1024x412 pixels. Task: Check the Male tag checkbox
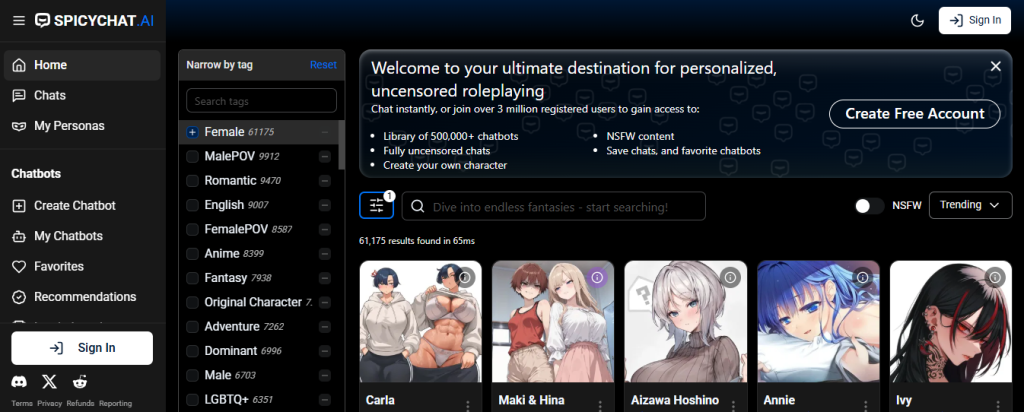point(192,375)
